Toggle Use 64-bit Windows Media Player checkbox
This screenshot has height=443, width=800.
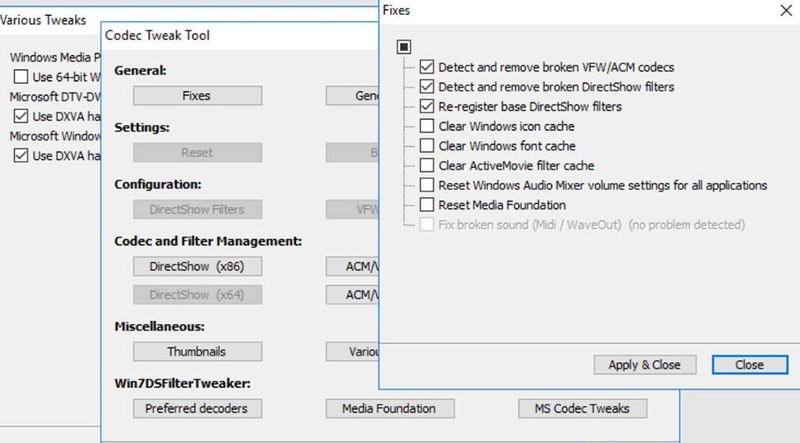click(x=21, y=77)
